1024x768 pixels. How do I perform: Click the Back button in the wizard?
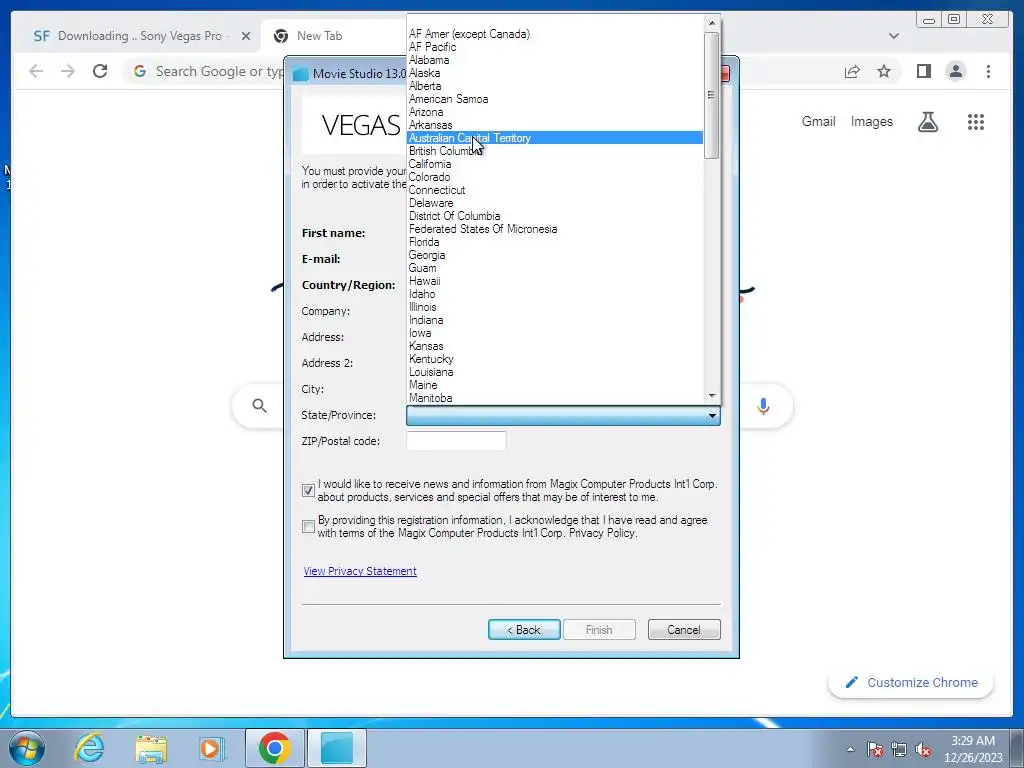pos(524,630)
